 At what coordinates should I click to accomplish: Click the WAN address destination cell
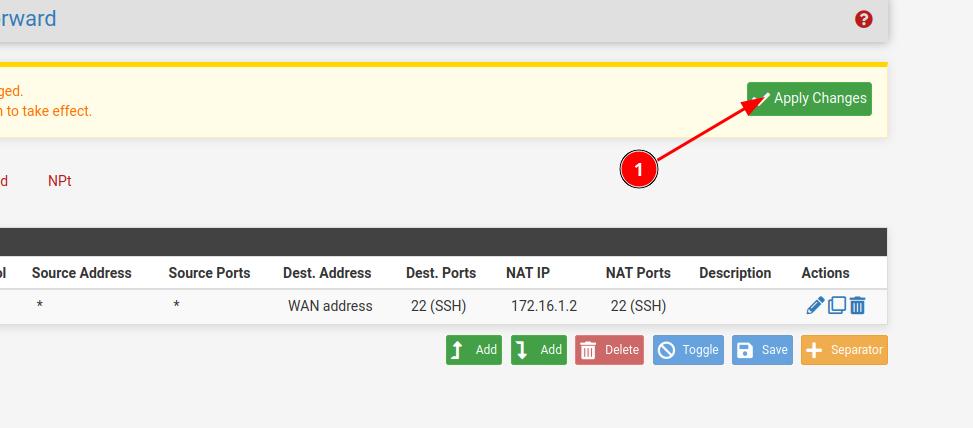330,306
